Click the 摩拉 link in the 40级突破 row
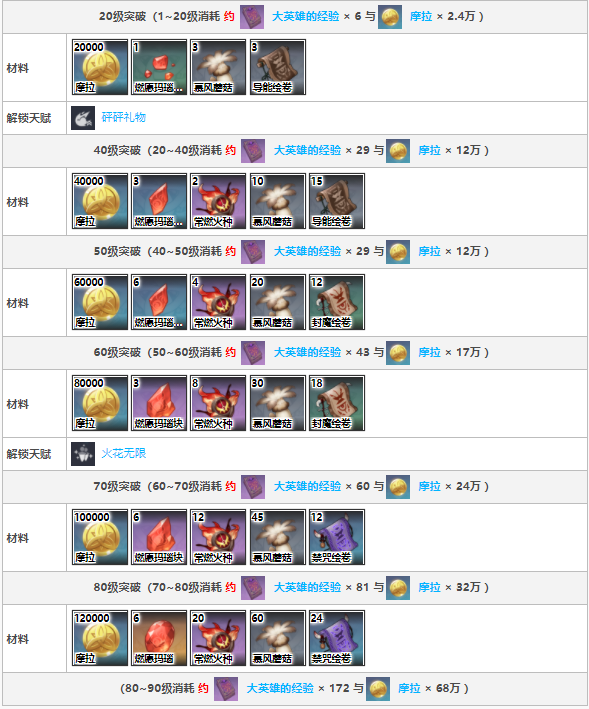Viewport: 589px width, 709px height. pyautogui.click(x=429, y=151)
